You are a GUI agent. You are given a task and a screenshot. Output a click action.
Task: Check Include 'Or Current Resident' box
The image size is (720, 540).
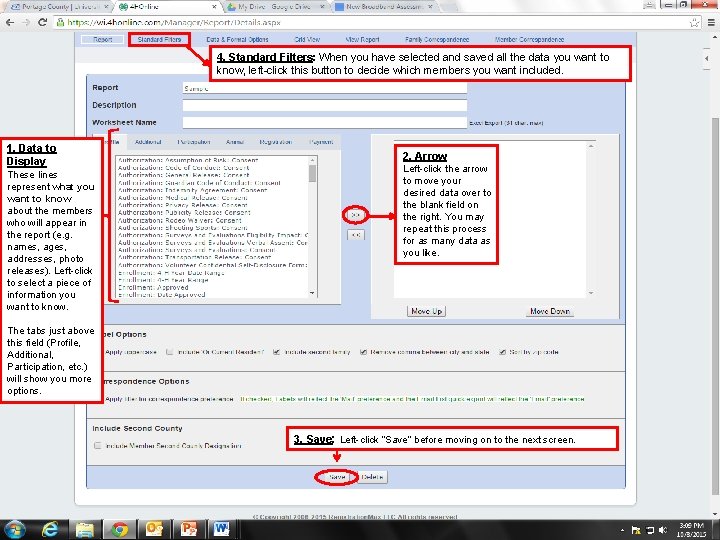(x=169, y=352)
